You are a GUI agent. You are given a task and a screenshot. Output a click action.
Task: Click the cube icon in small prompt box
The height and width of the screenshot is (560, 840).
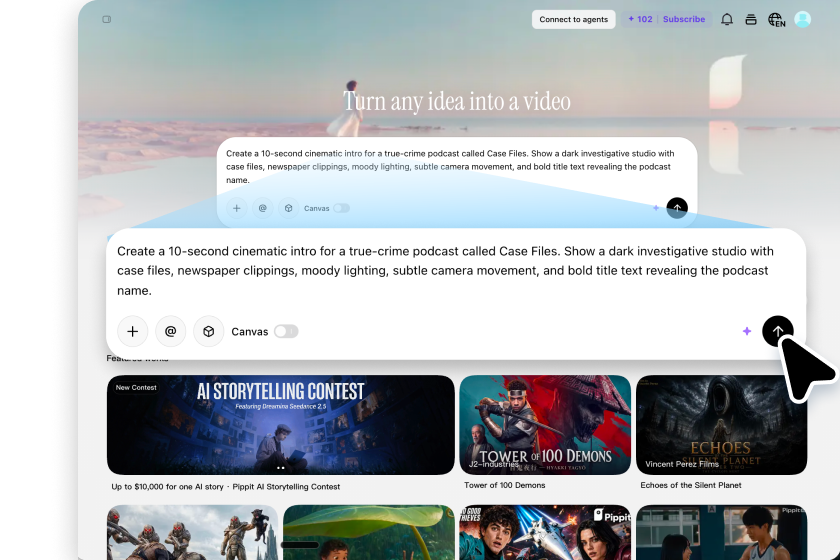288,208
